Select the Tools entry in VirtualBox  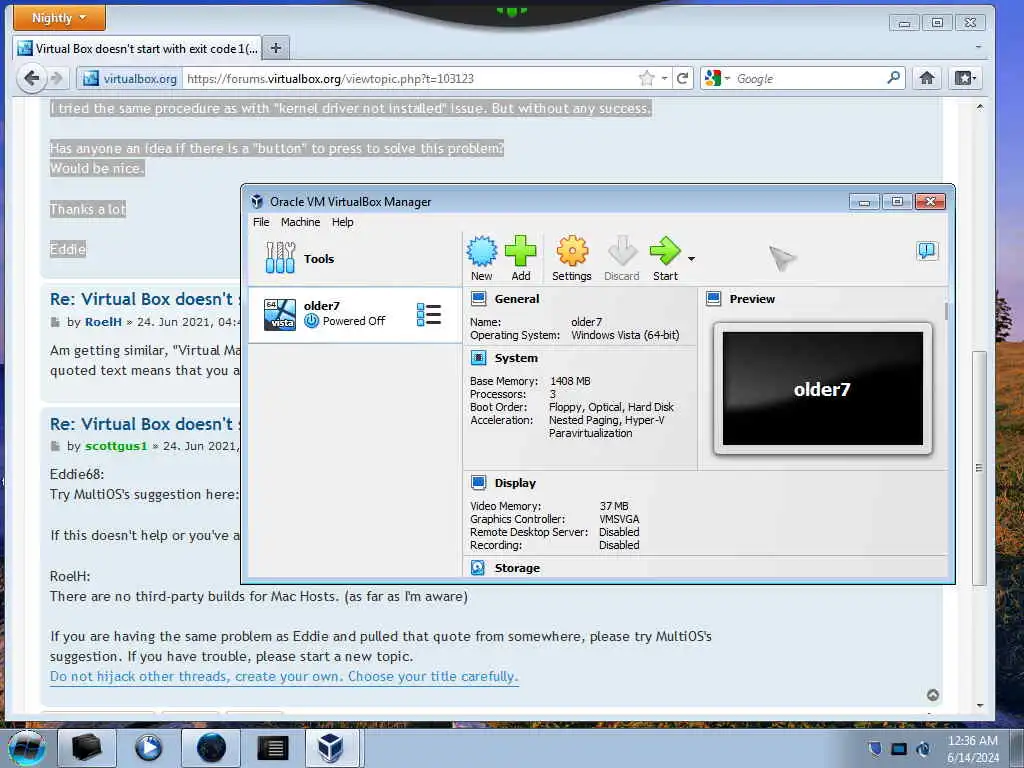(x=355, y=259)
